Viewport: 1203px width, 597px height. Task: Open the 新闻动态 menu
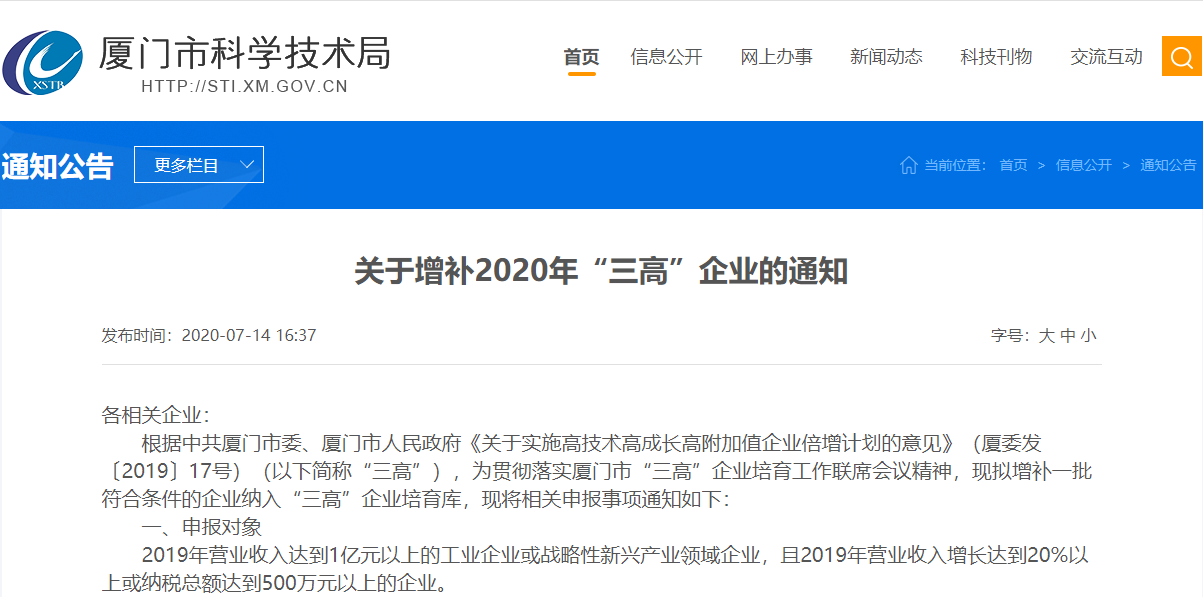point(887,57)
